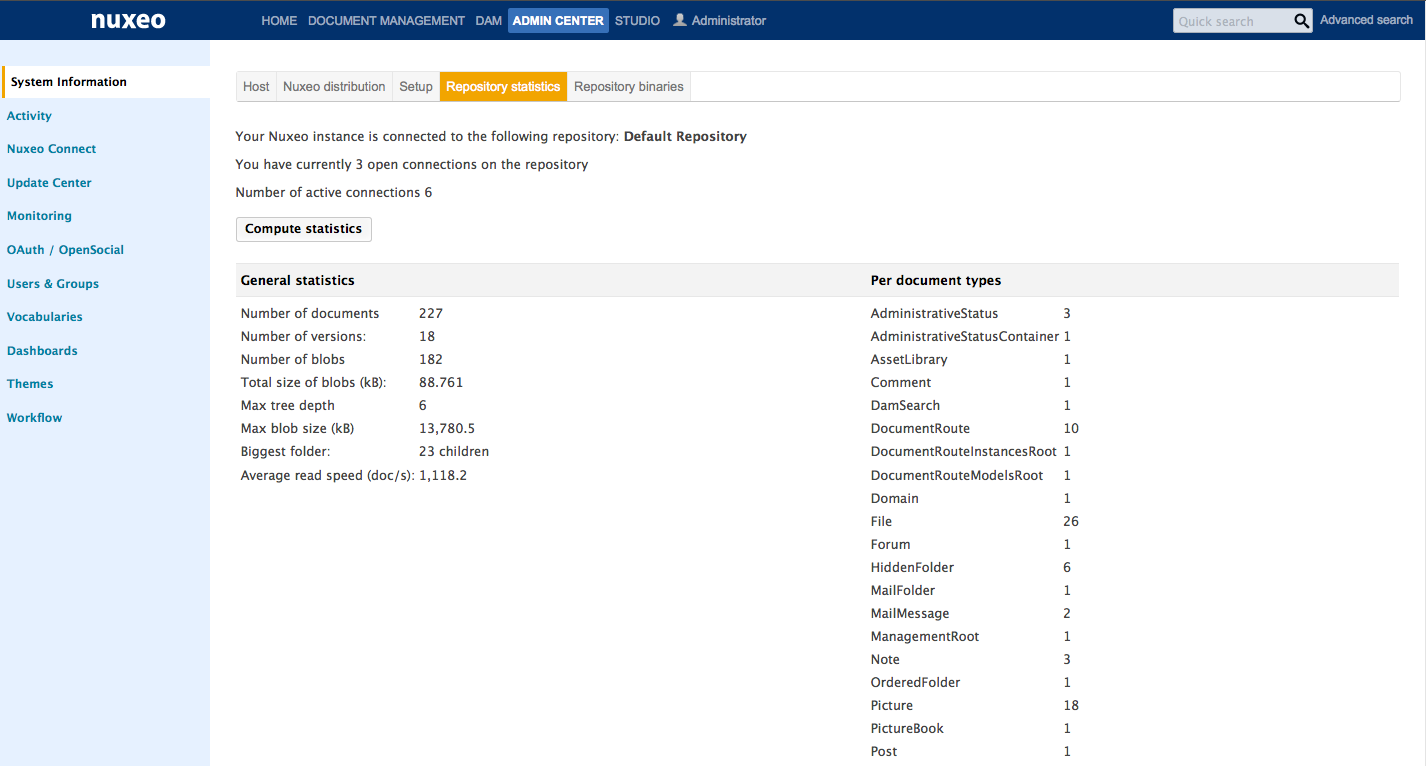Screen dimensions: 1426x766
Task: Switch to the Host tab
Action: click(x=256, y=87)
